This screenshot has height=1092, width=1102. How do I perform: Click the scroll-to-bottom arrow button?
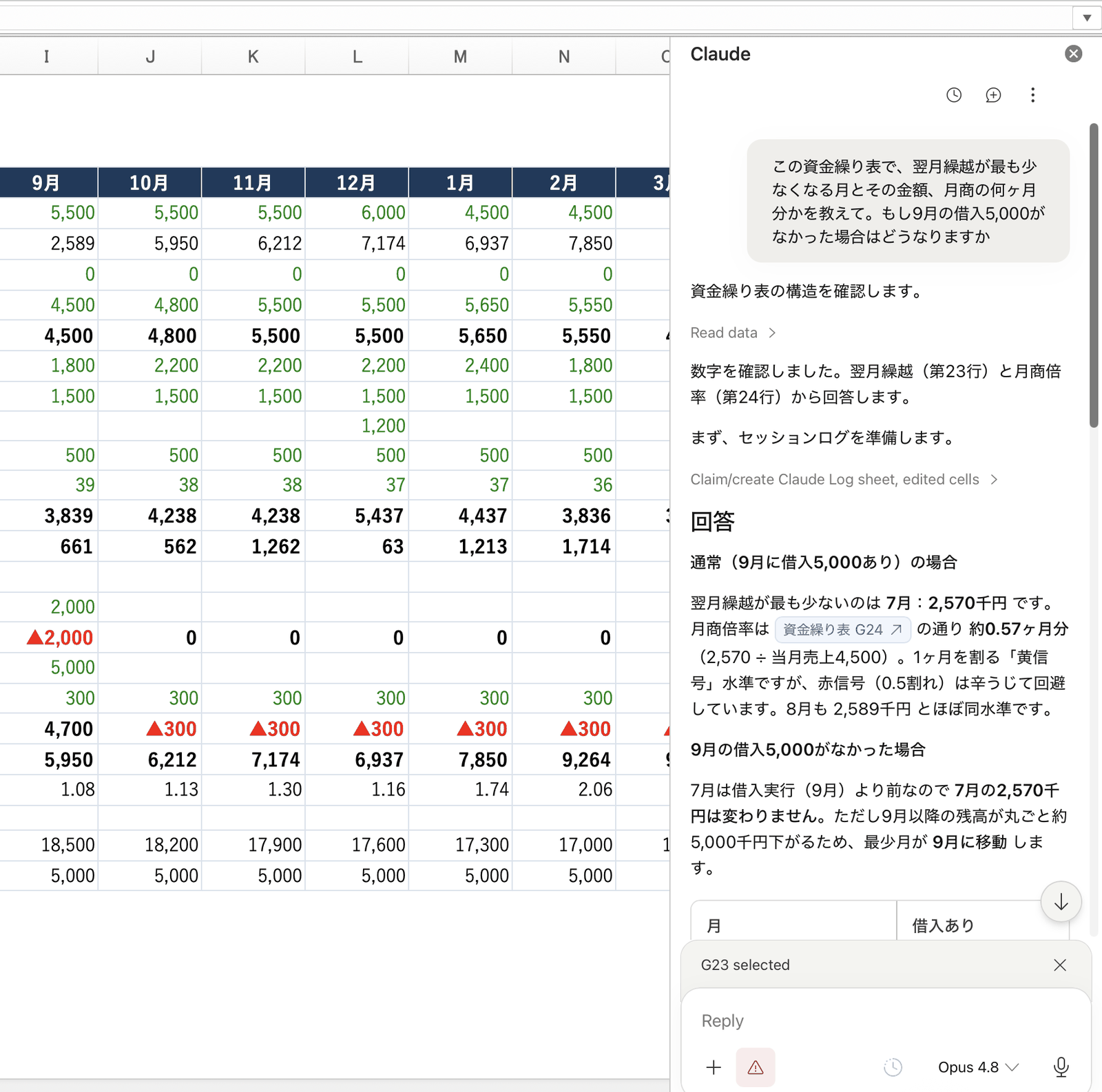pyautogui.click(x=1061, y=901)
